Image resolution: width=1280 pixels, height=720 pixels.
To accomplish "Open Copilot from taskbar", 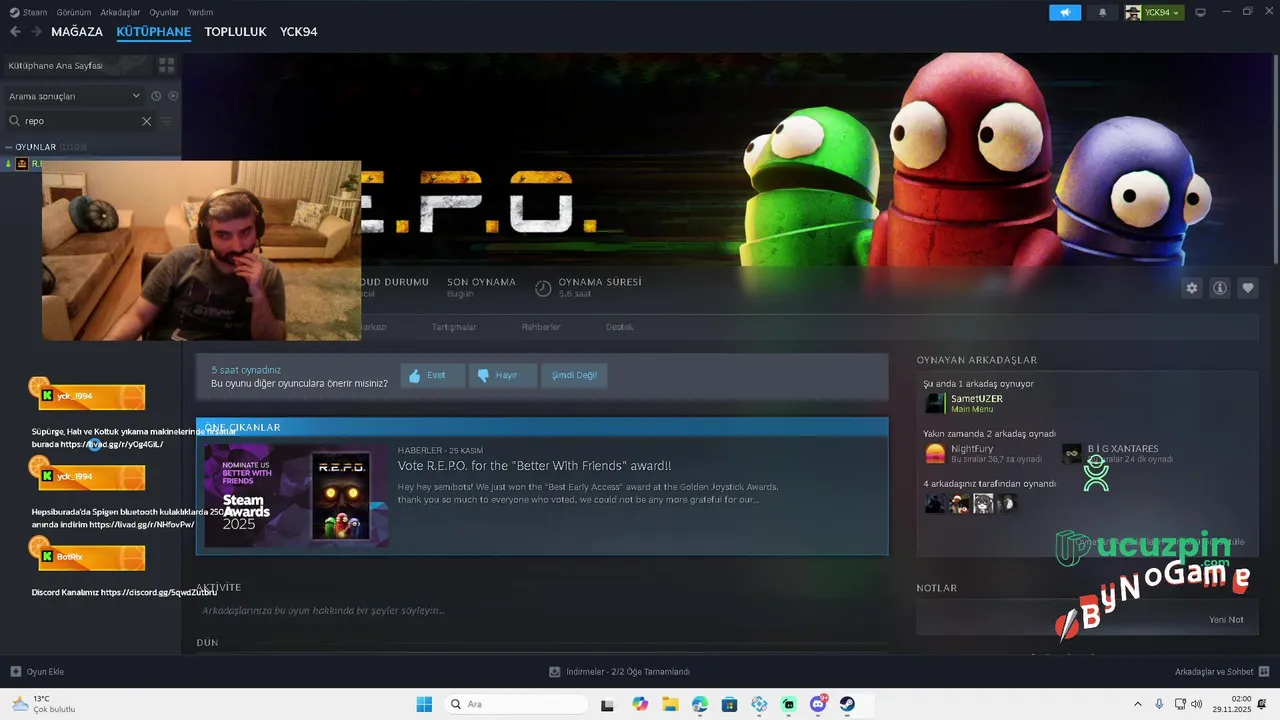I will tap(640, 704).
